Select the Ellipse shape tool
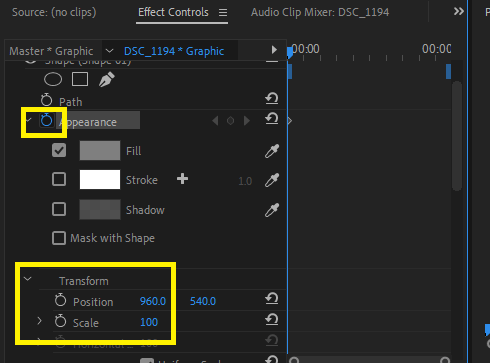 53,80
